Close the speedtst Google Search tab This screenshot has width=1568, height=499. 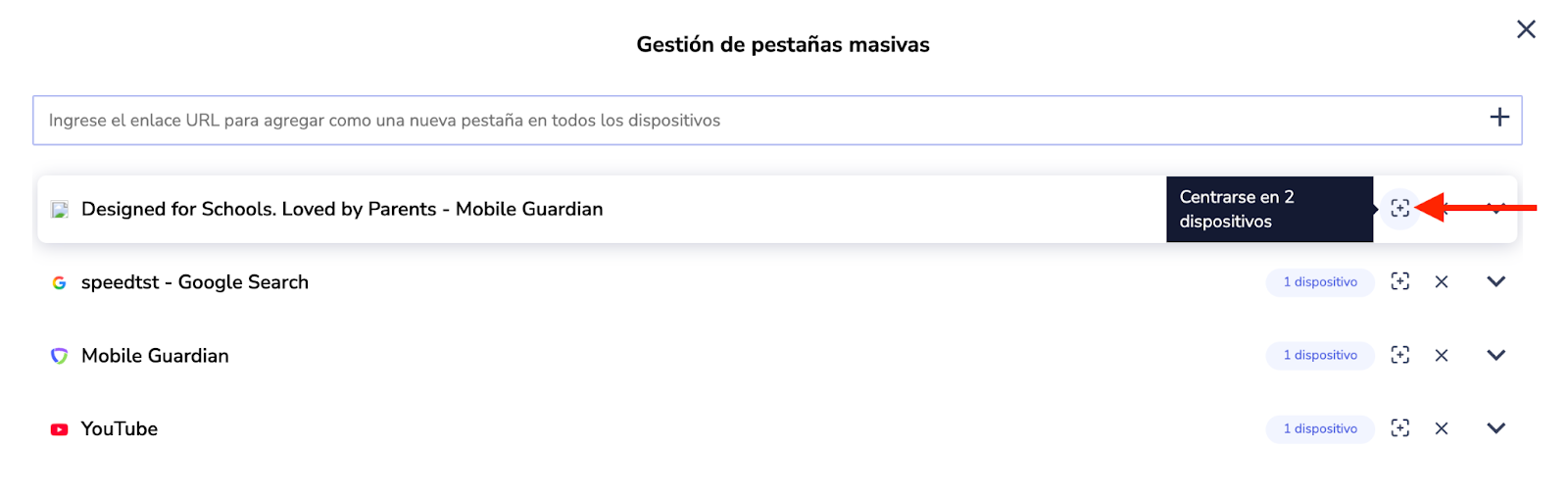tap(1441, 282)
